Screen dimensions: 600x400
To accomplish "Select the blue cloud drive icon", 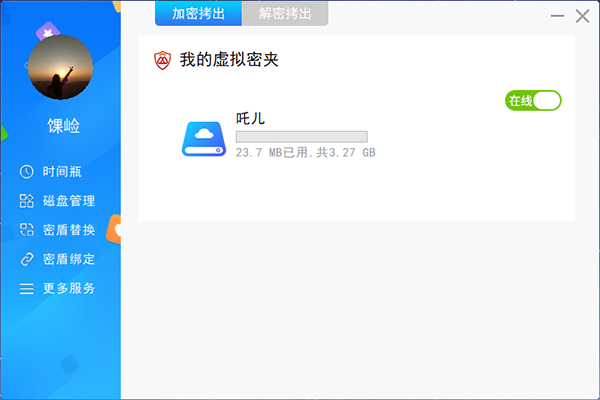I will pos(204,139).
